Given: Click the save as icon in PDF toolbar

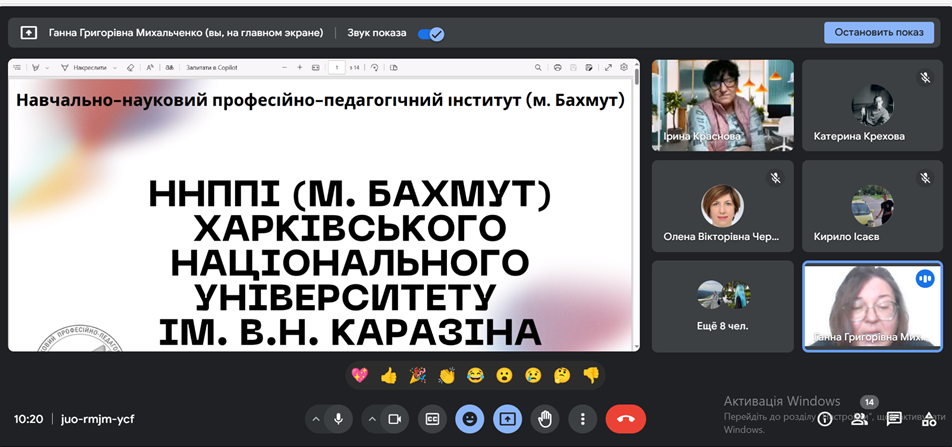Looking at the screenshot, I should [x=588, y=67].
